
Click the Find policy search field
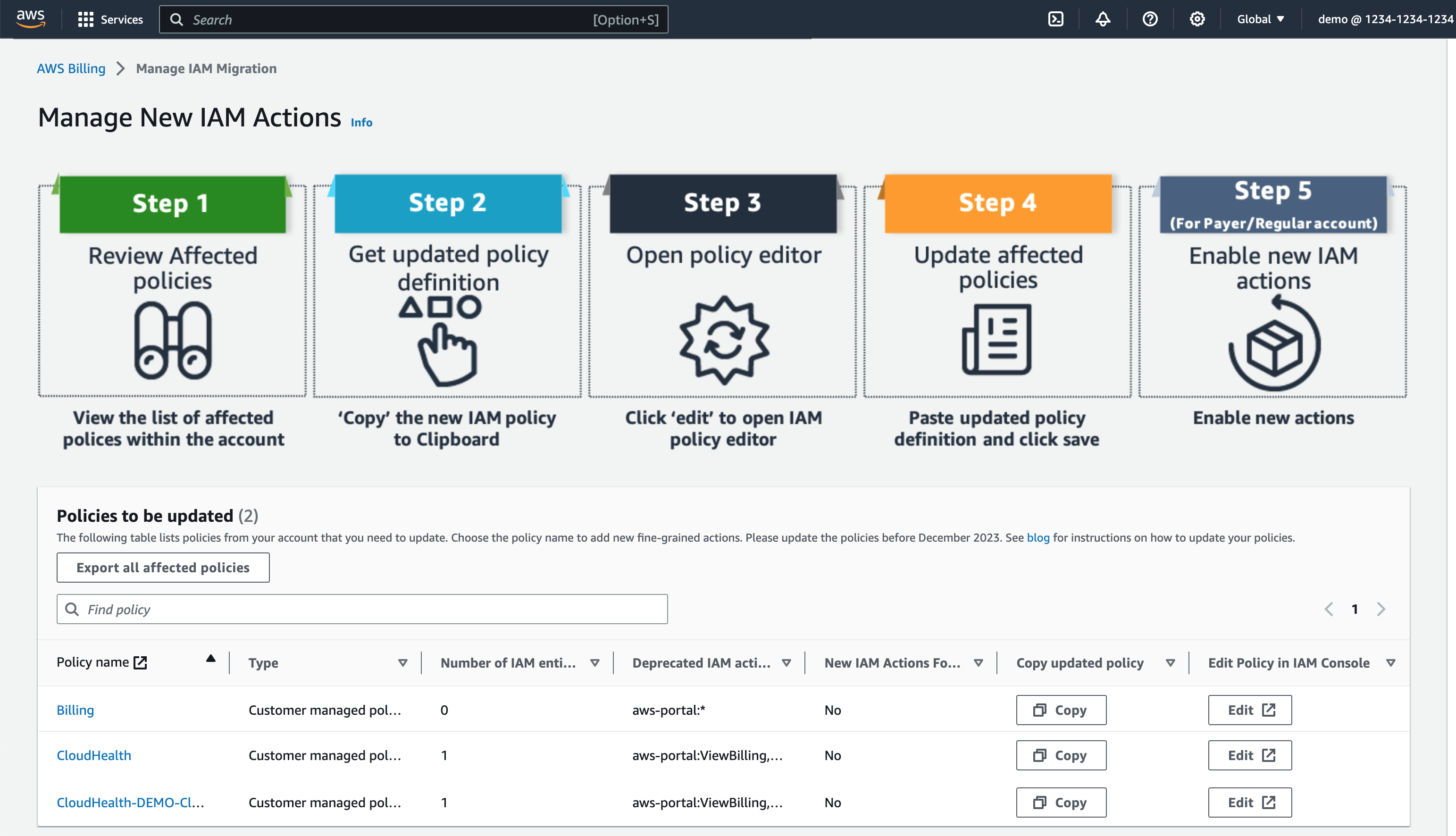(362, 609)
